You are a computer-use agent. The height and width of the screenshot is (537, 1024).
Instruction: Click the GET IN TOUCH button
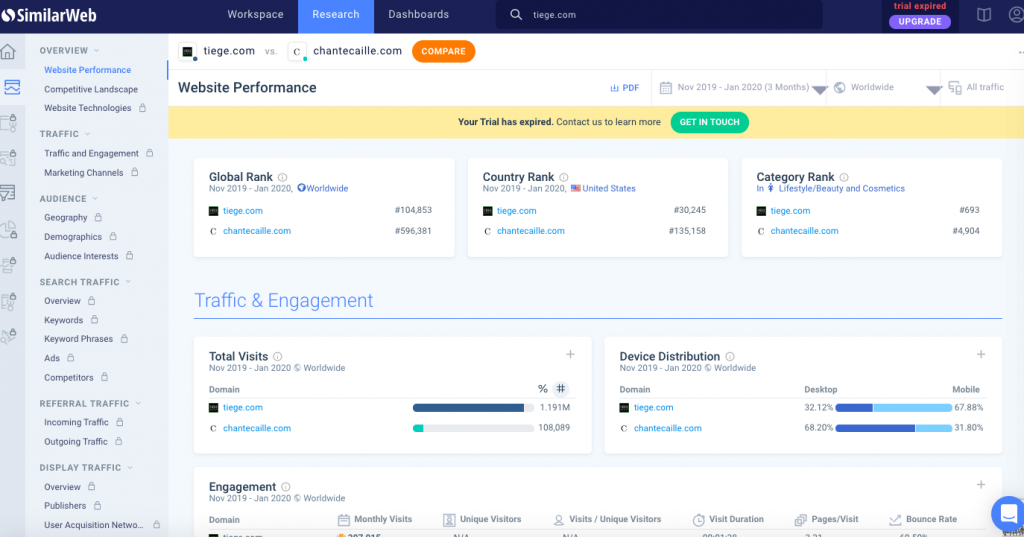[x=709, y=122]
